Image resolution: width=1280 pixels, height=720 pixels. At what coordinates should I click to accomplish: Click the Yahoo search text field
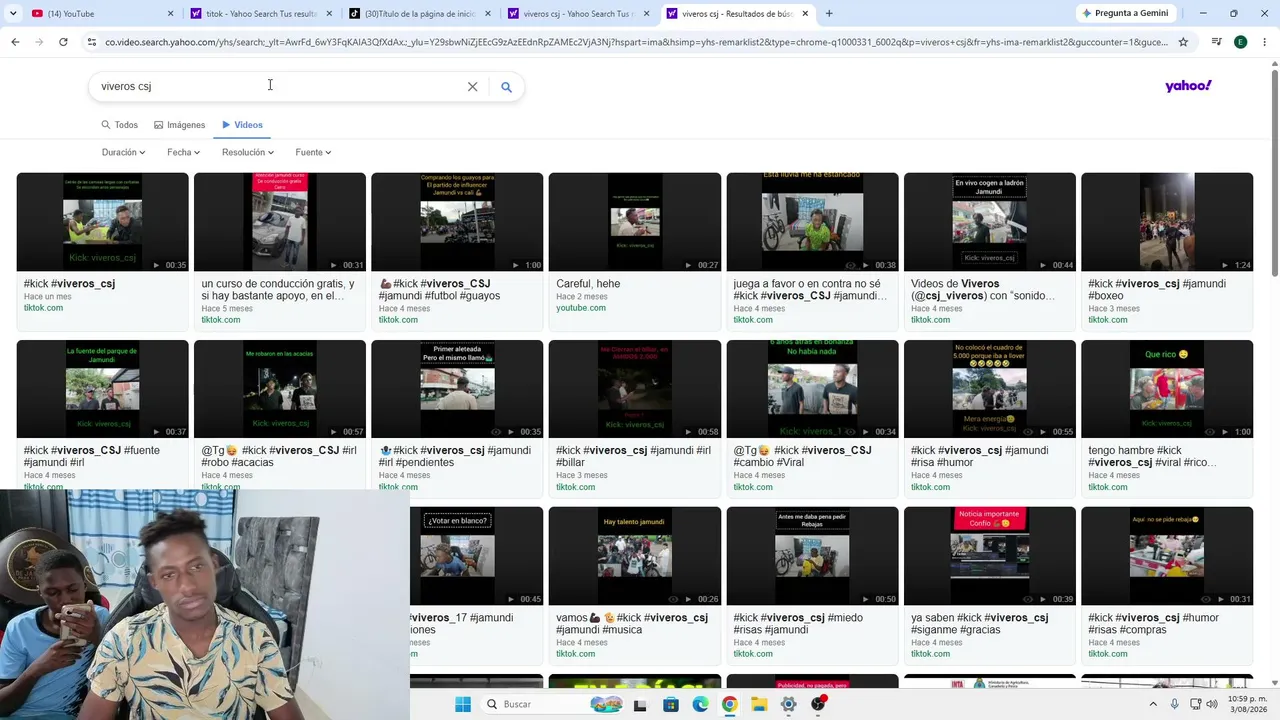[x=280, y=87]
